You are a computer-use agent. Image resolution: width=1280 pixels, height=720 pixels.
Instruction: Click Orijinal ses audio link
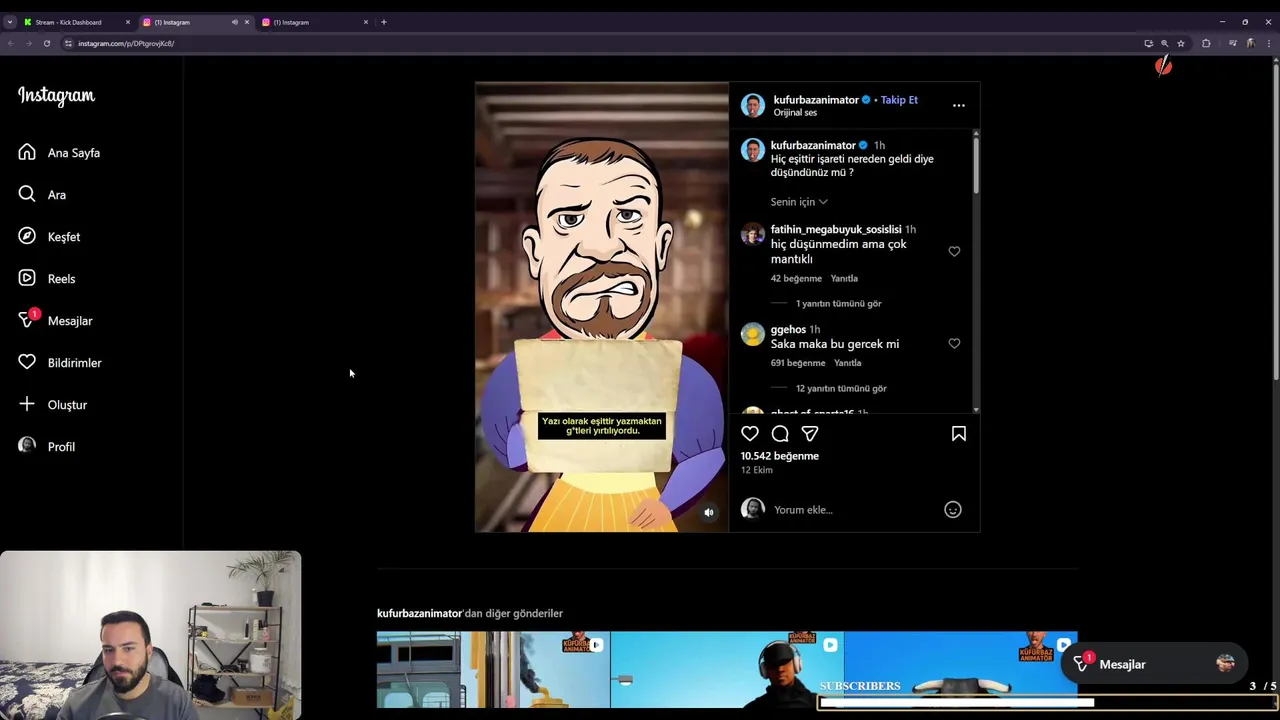795,113
